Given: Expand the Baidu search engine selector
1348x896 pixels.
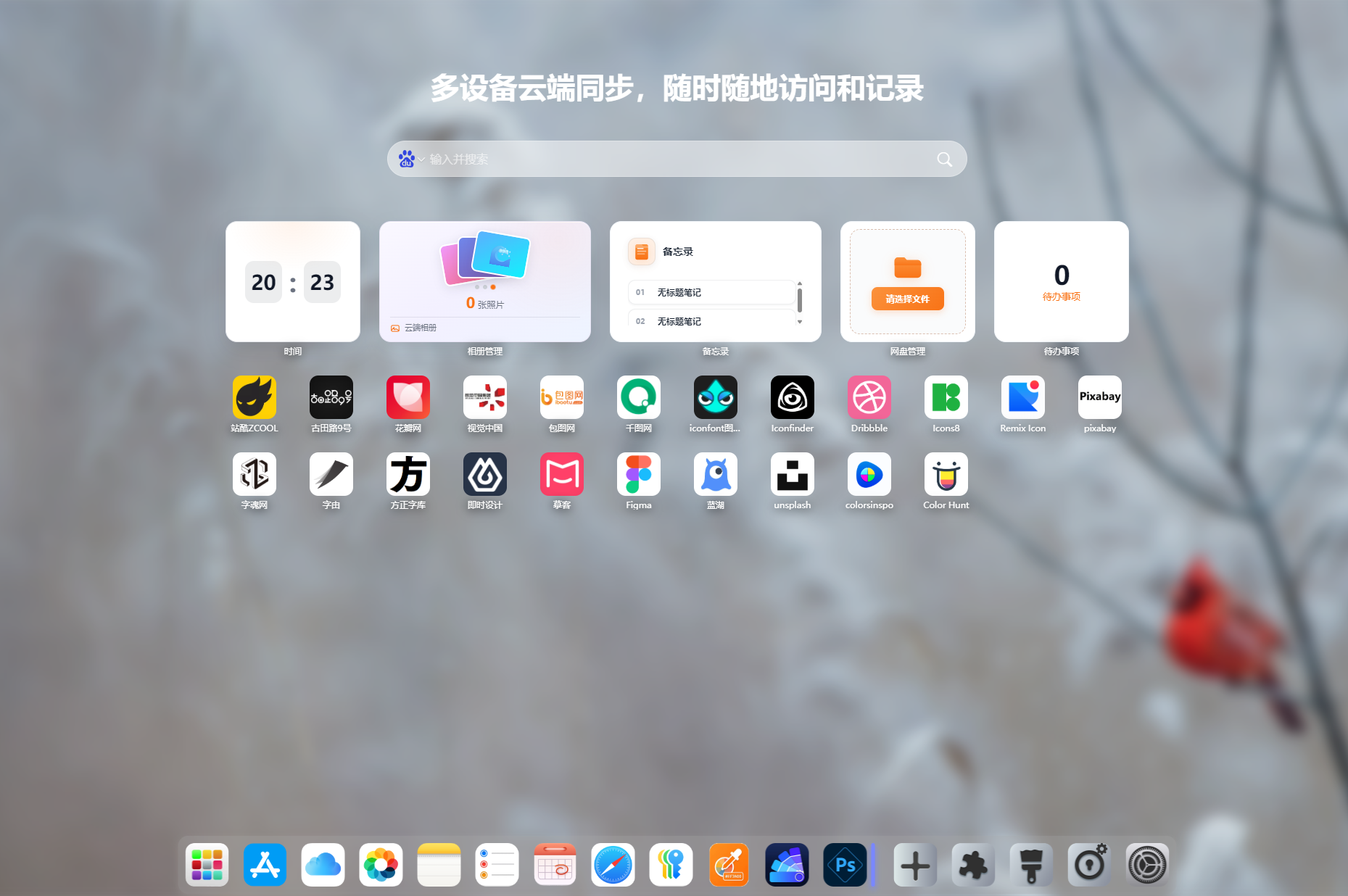Looking at the screenshot, I should tap(411, 159).
